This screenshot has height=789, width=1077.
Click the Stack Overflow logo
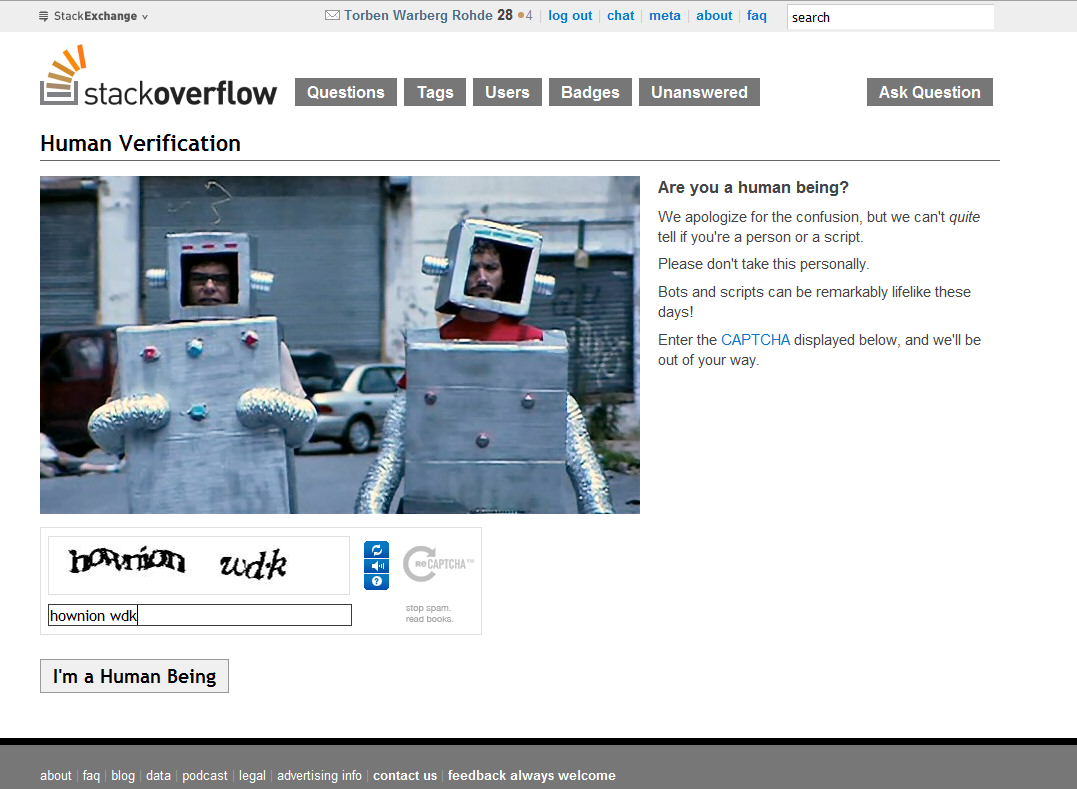[159, 77]
